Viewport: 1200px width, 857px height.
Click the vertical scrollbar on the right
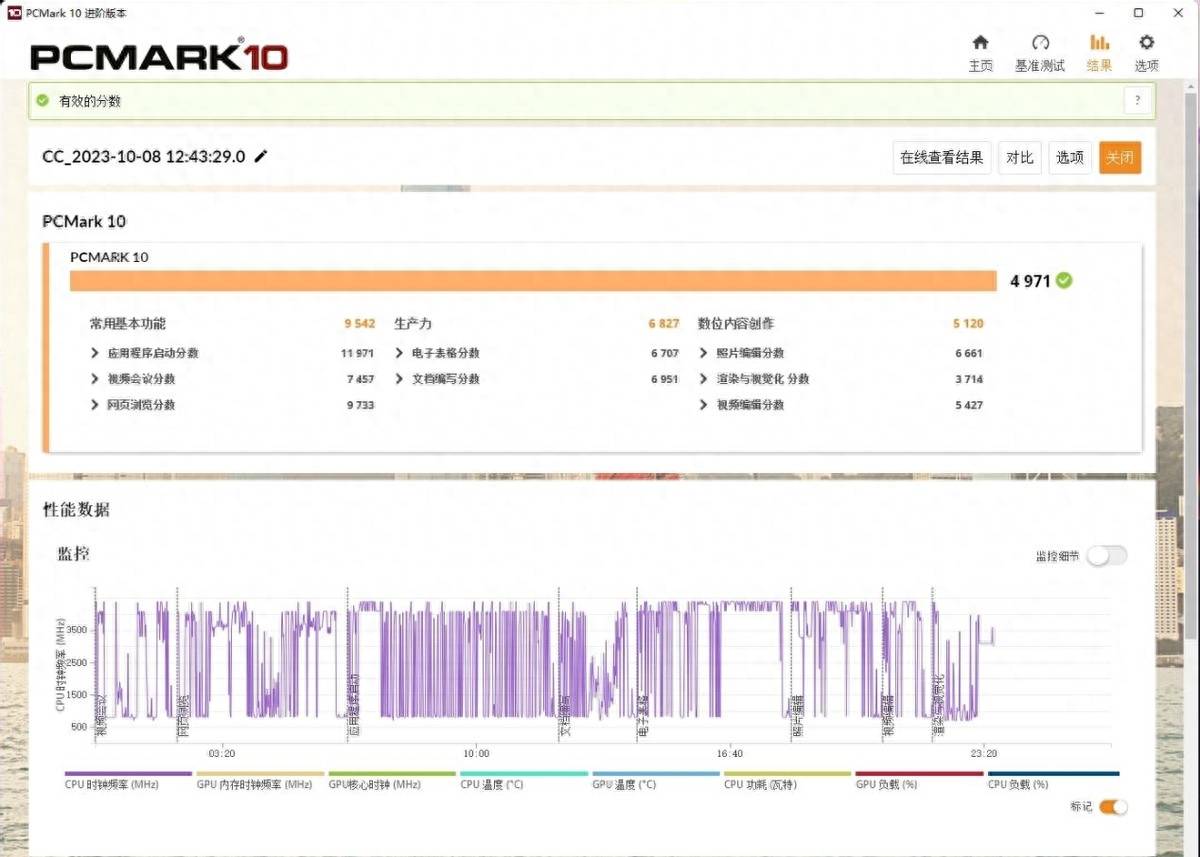click(1191, 365)
